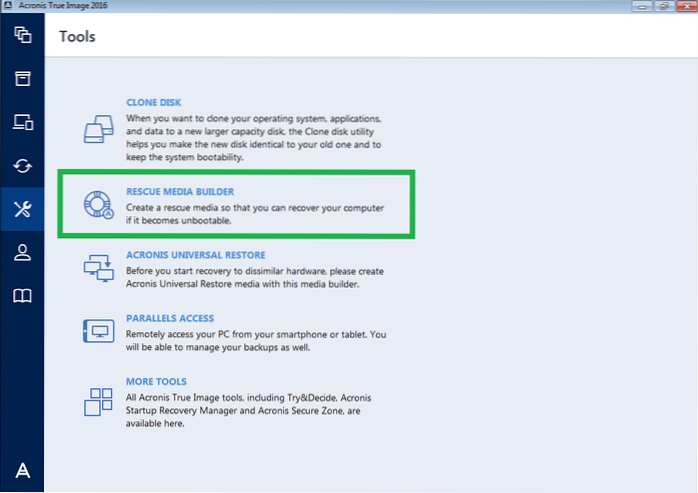Open ACRONIS UNIVERSAL RESTORE link
The image size is (698, 493).
tap(195, 255)
